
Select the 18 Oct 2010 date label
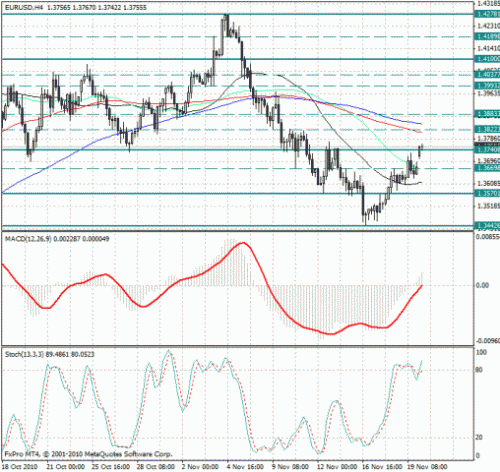point(20,466)
